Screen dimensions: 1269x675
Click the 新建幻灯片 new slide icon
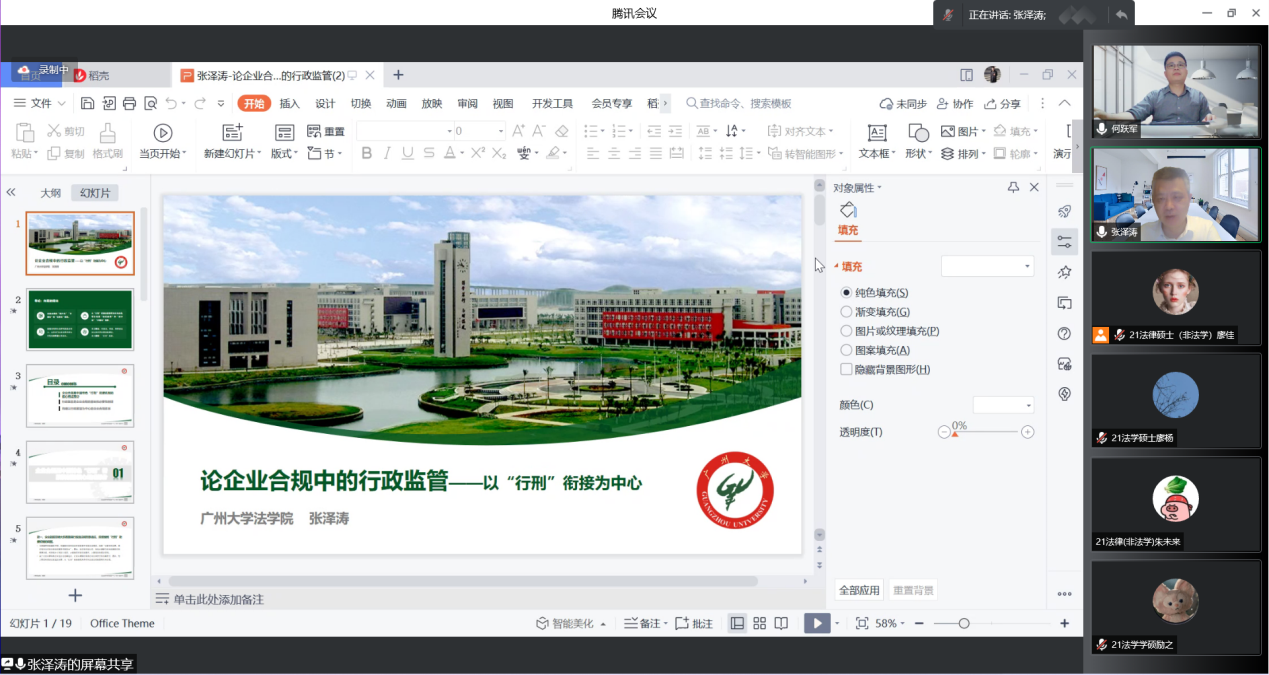click(232, 133)
